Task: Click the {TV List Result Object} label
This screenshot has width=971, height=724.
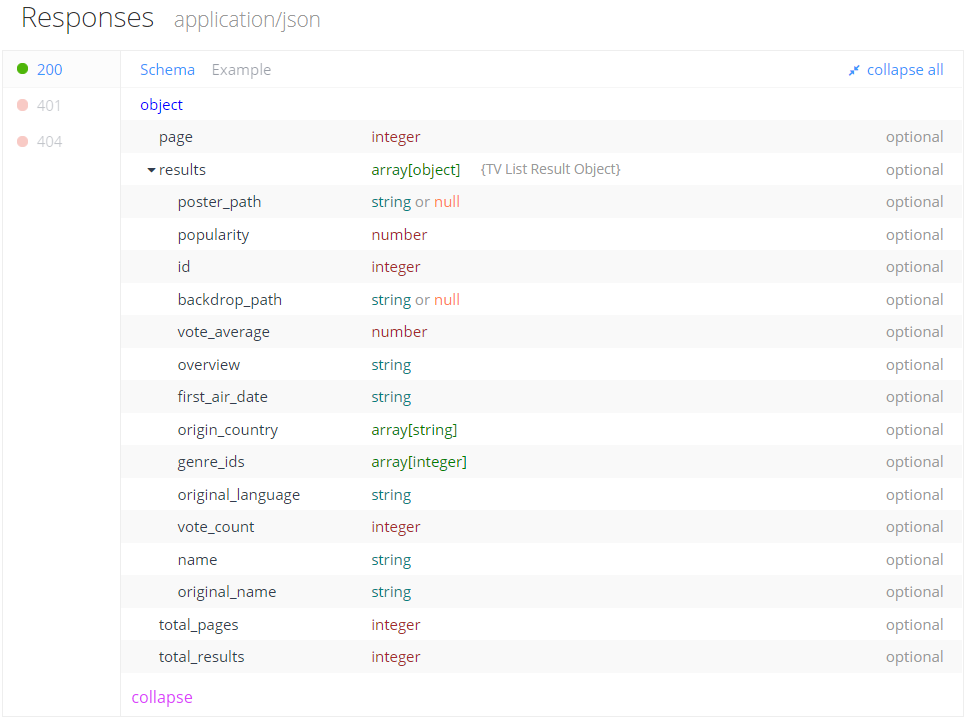Action: tap(551, 169)
